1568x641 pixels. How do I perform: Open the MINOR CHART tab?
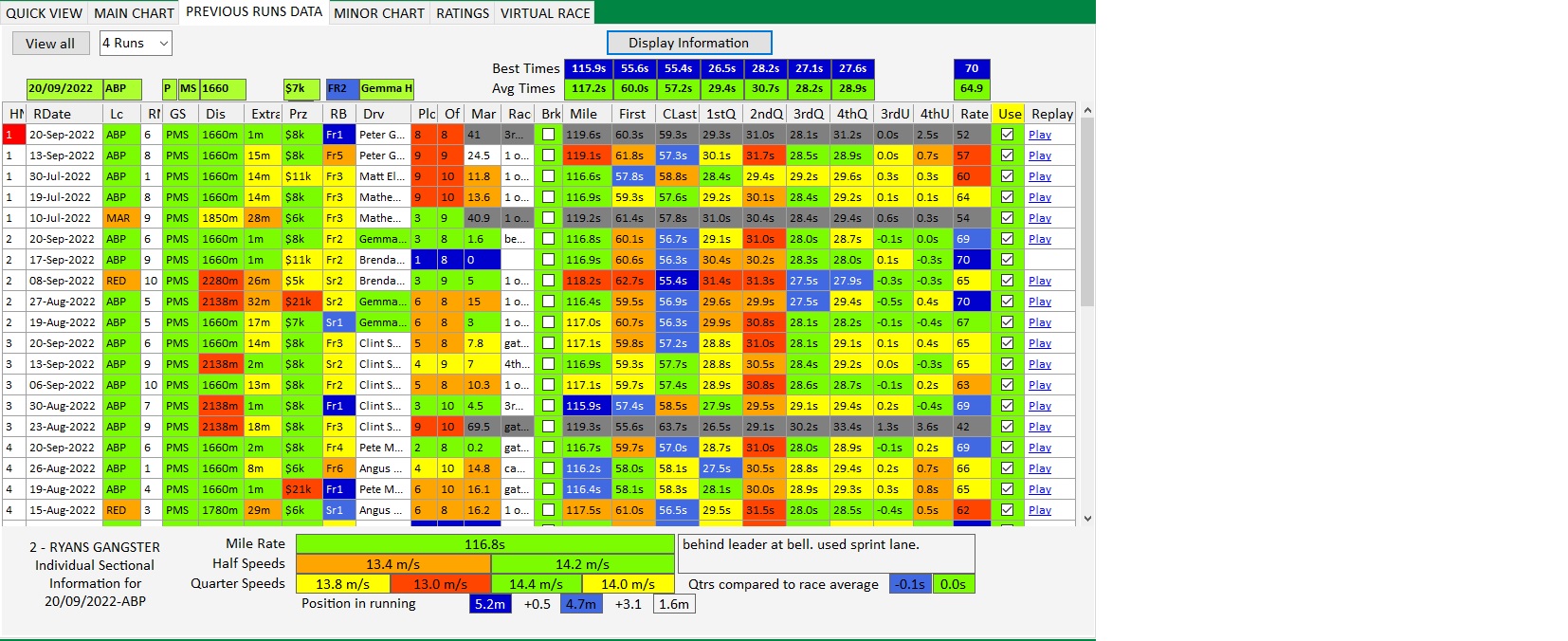point(379,13)
